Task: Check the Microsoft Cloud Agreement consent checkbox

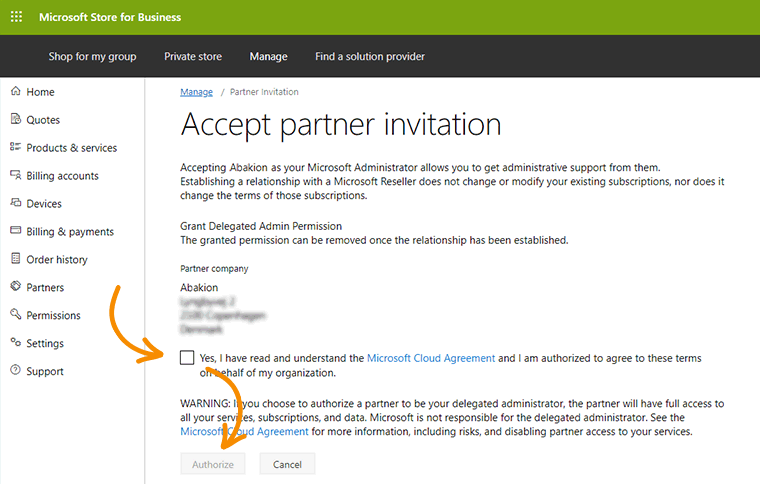Action: (187, 358)
